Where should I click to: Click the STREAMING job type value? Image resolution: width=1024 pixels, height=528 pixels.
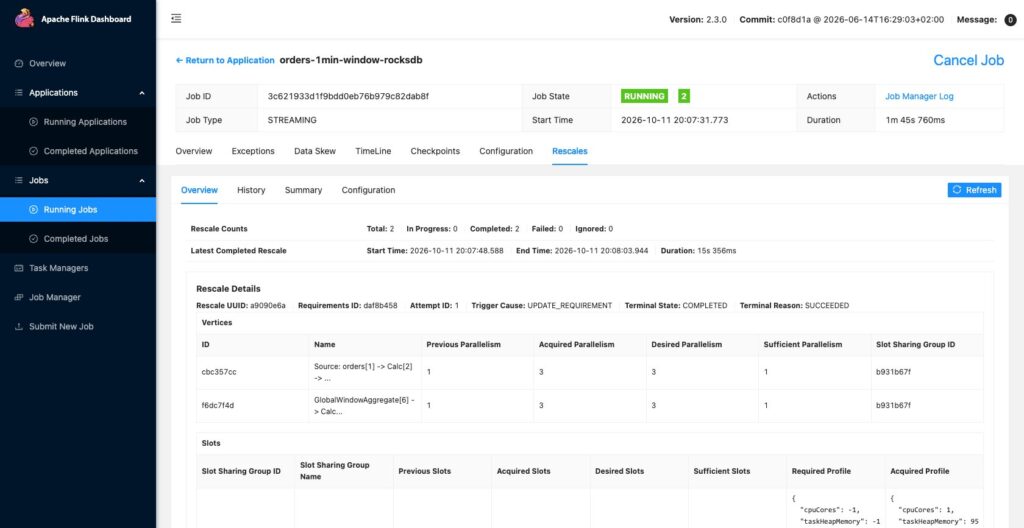[292, 120]
